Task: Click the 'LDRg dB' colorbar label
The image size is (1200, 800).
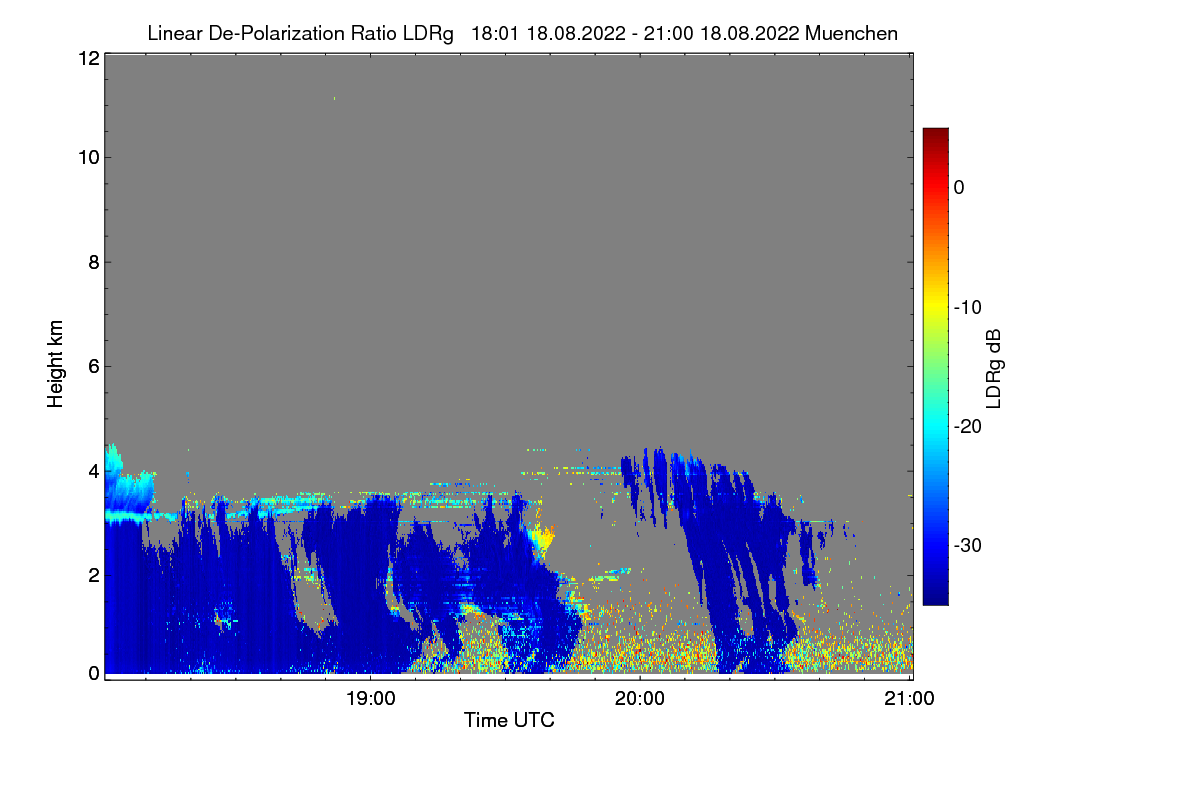Action: [x=994, y=368]
